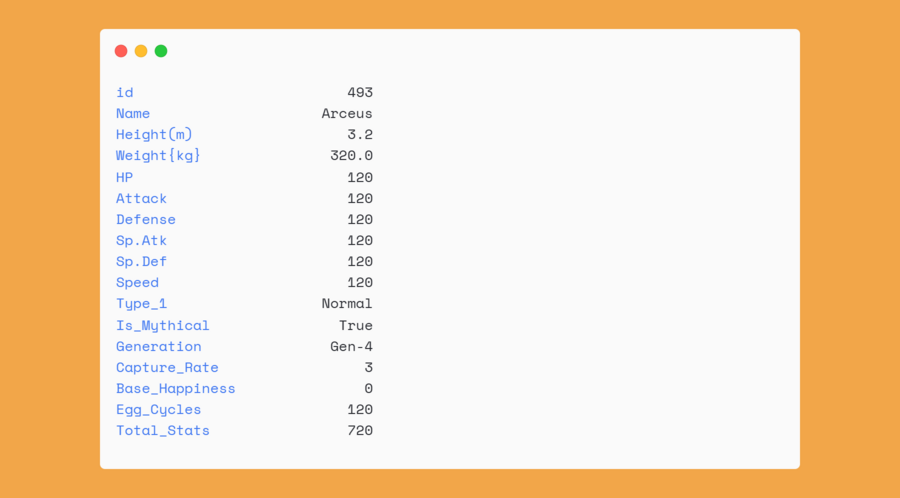Click the 'Speed' field label
The image size is (900, 498).
137,282
